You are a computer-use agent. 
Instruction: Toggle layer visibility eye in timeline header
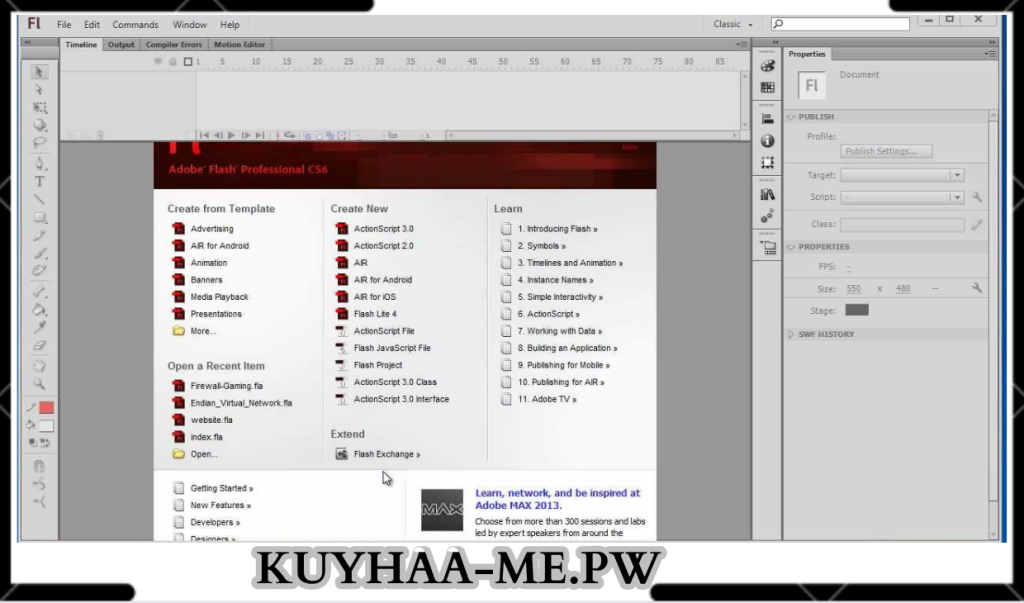coord(157,61)
